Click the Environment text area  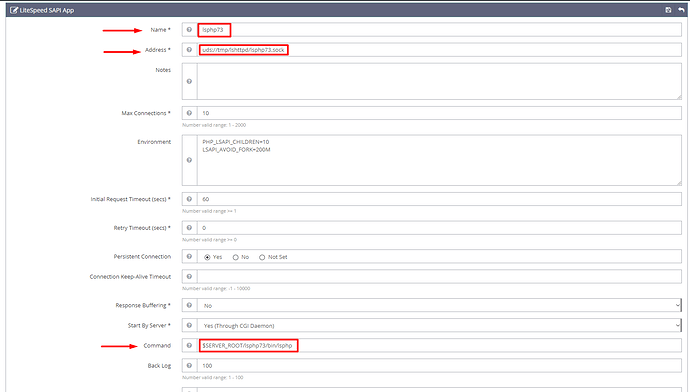click(x=439, y=160)
